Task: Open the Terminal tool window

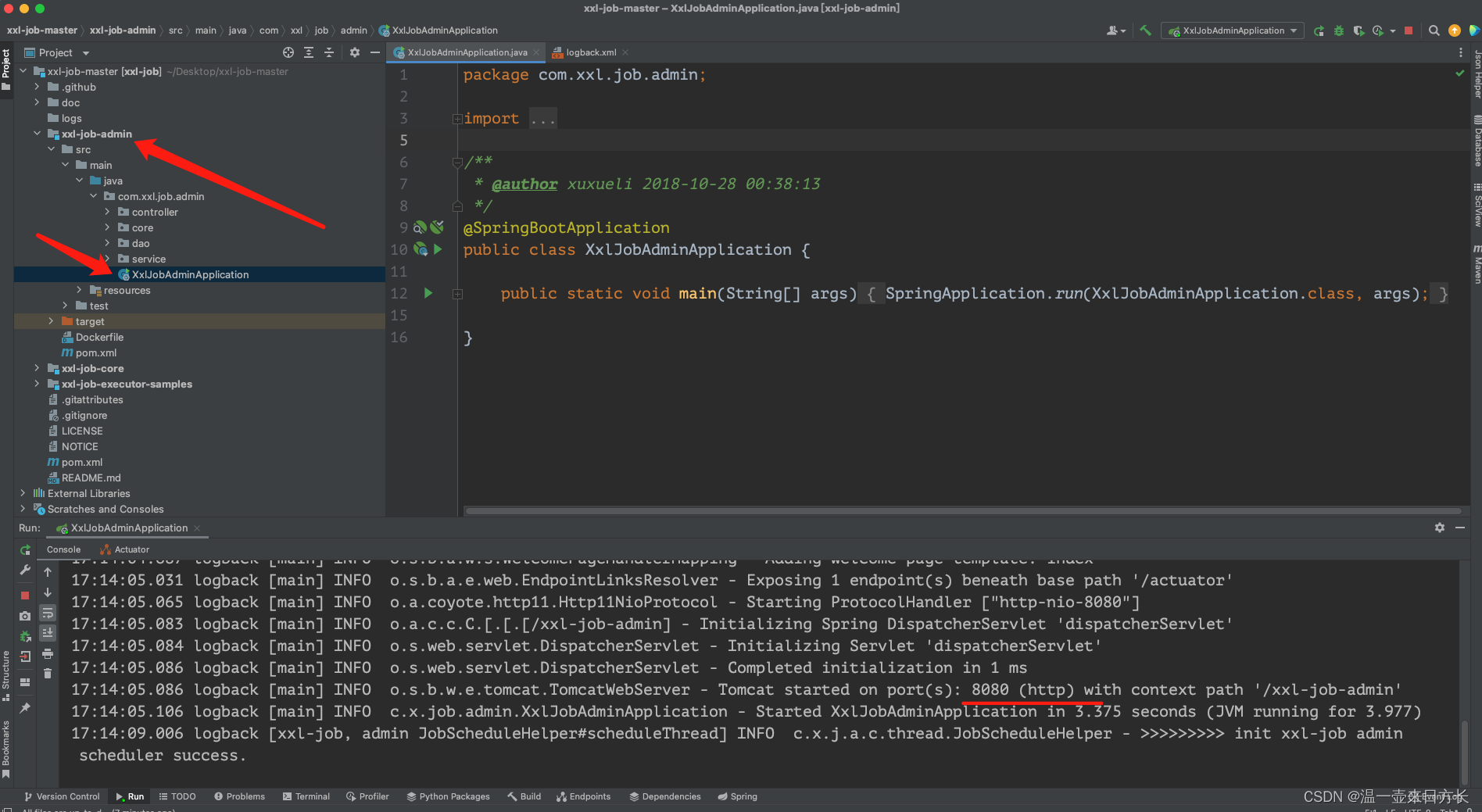Action: 306,796
